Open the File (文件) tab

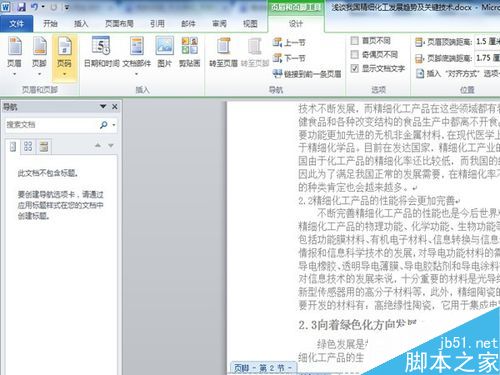[x=16, y=24]
